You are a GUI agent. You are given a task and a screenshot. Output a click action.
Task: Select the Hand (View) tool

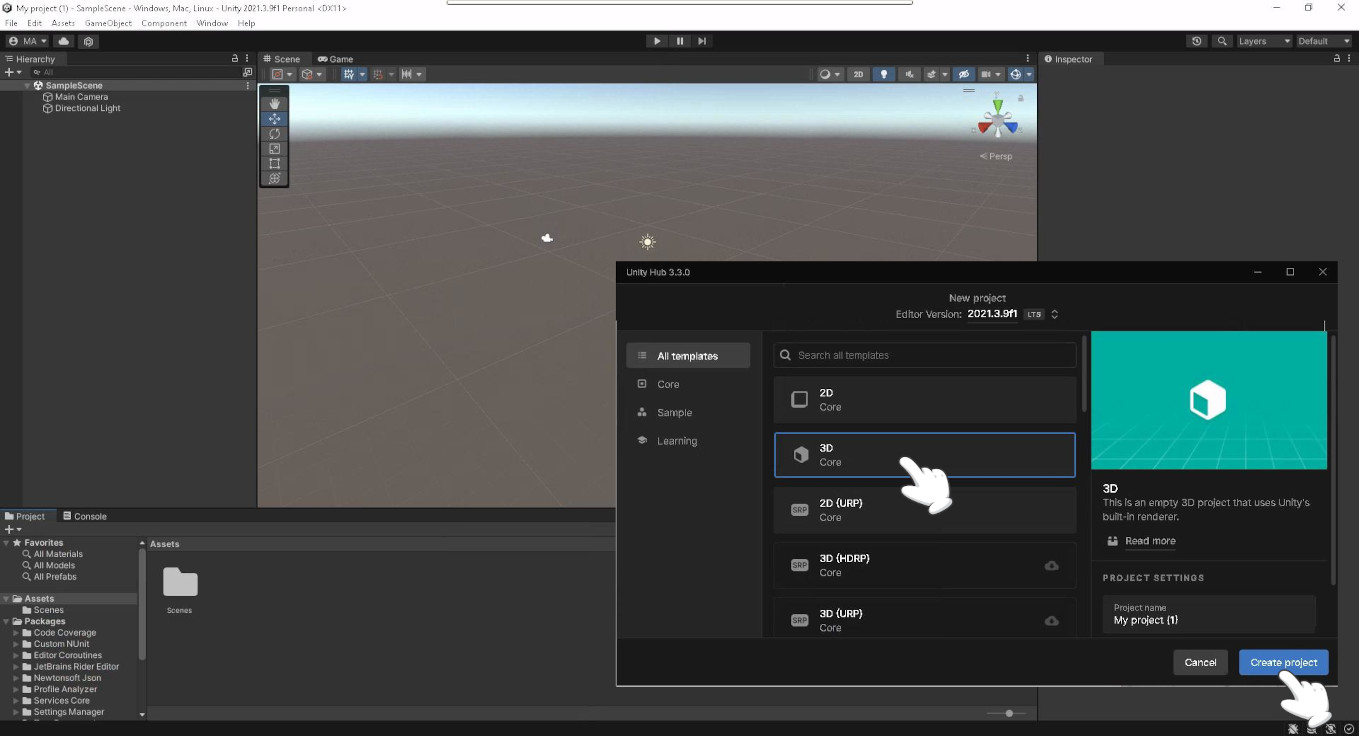click(274, 104)
